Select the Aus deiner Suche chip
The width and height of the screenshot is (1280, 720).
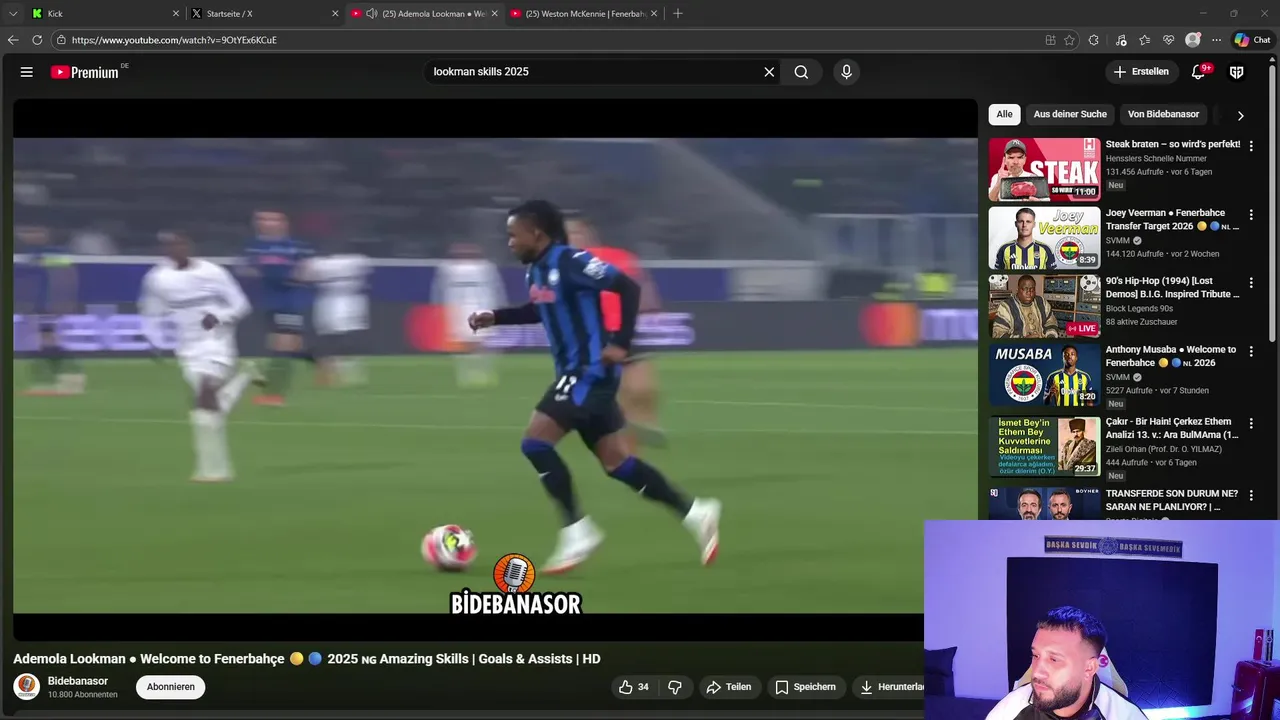tap(1070, 114)
